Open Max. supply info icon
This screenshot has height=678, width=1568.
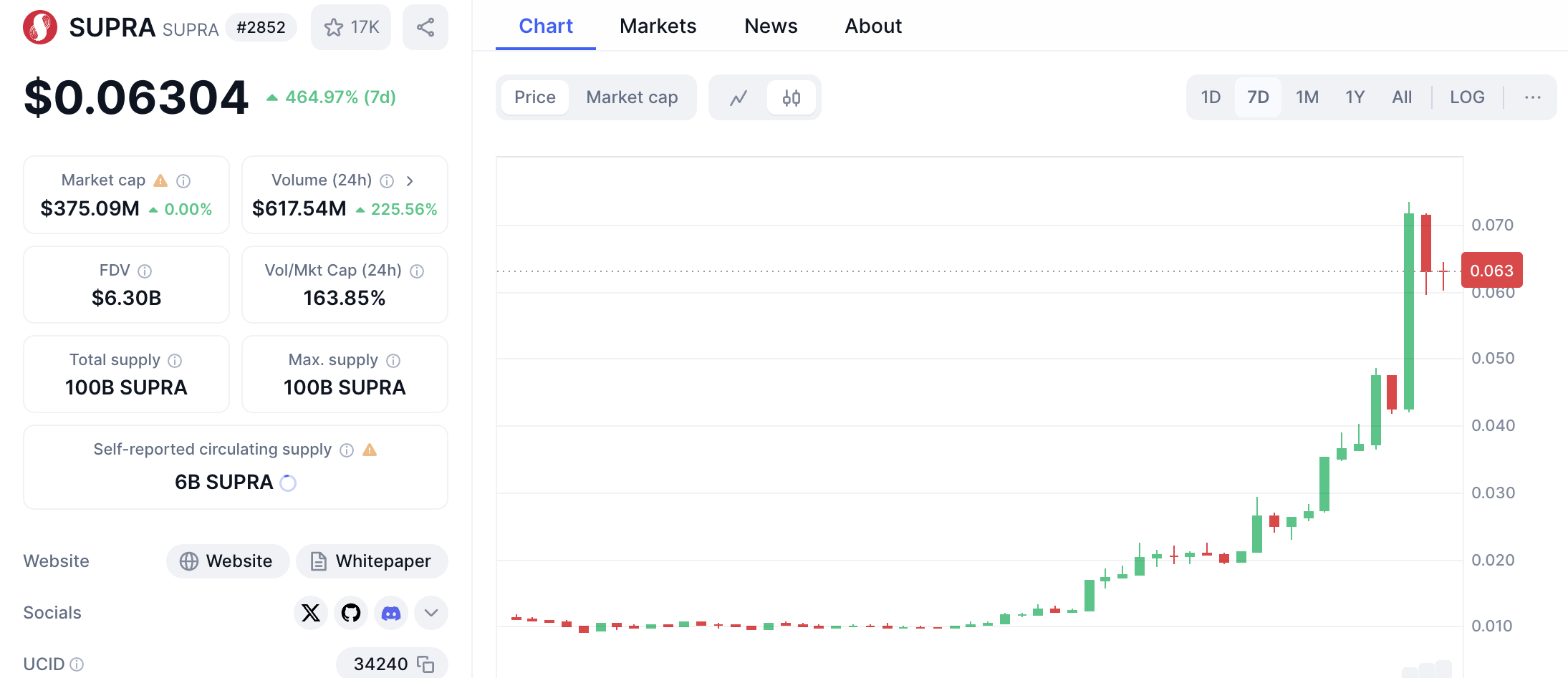pos(393,361)
